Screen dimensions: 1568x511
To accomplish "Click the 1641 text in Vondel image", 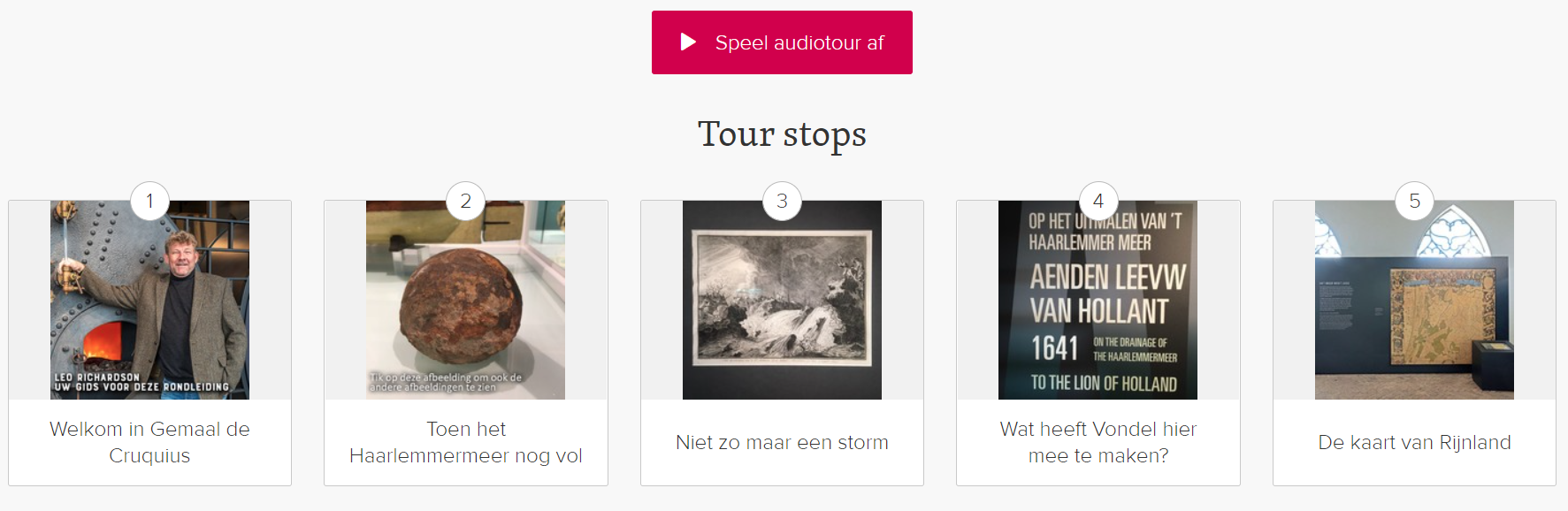I will tap(1054, 348).
